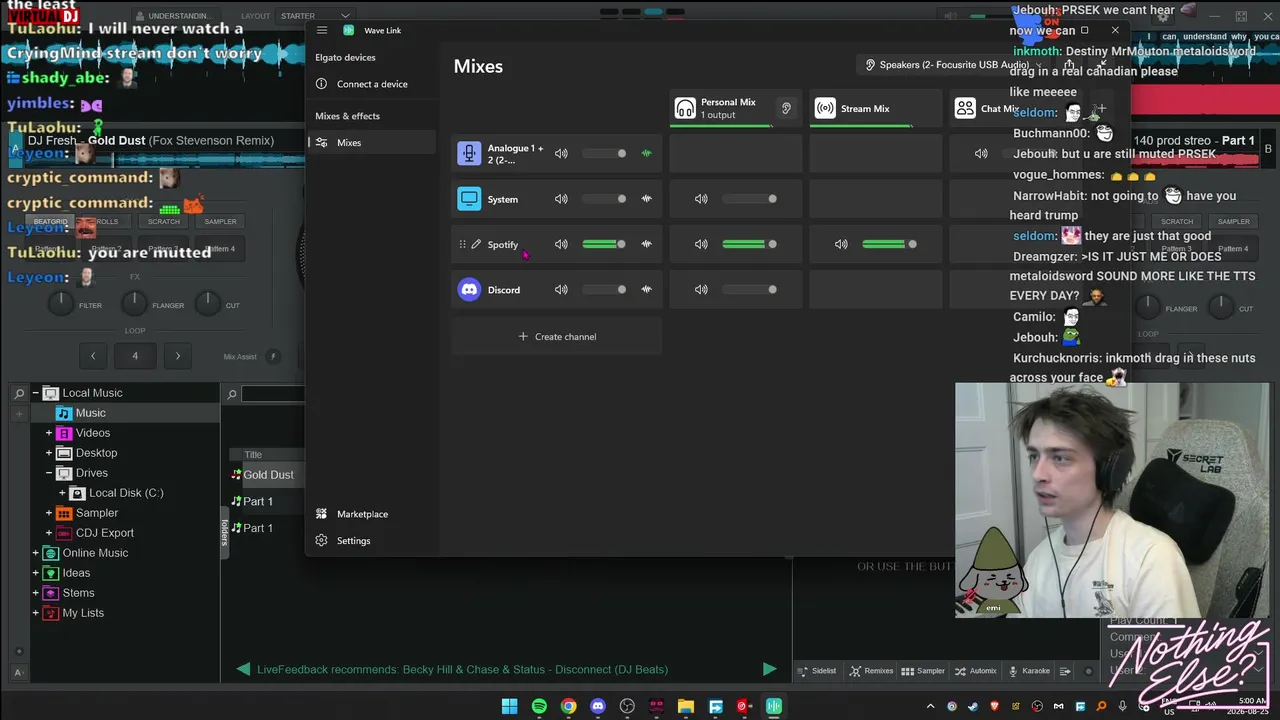Mute System in the Personal Mix
The height and width of the screenshot is (720, 1280).
click(701, 199)
